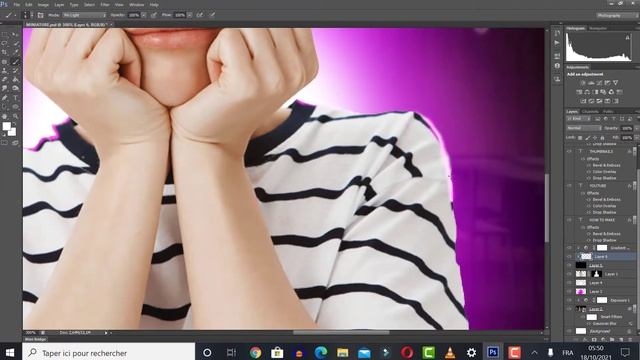640x360 pixels.
Task: Open the layer Kind filter dropdown
Action: coord(578,119)
